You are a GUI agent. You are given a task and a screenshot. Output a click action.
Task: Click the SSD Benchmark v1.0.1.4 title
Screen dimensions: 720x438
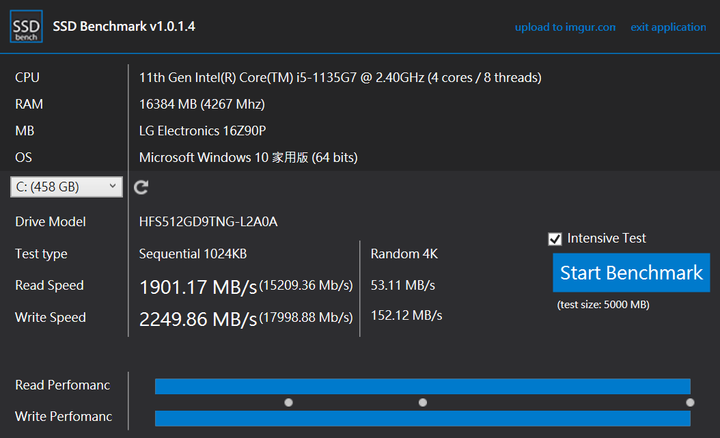[x=129, y=26]
